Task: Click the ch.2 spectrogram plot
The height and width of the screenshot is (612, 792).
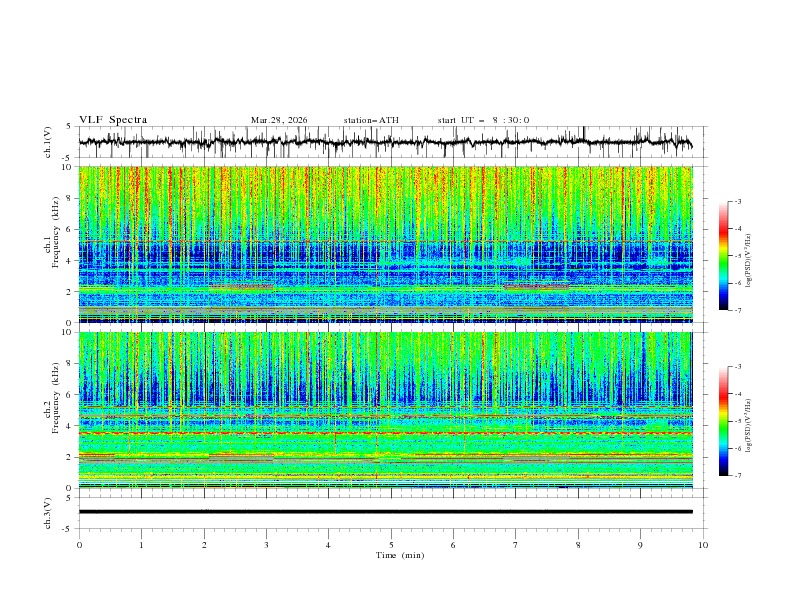Action: coord(386,410)
